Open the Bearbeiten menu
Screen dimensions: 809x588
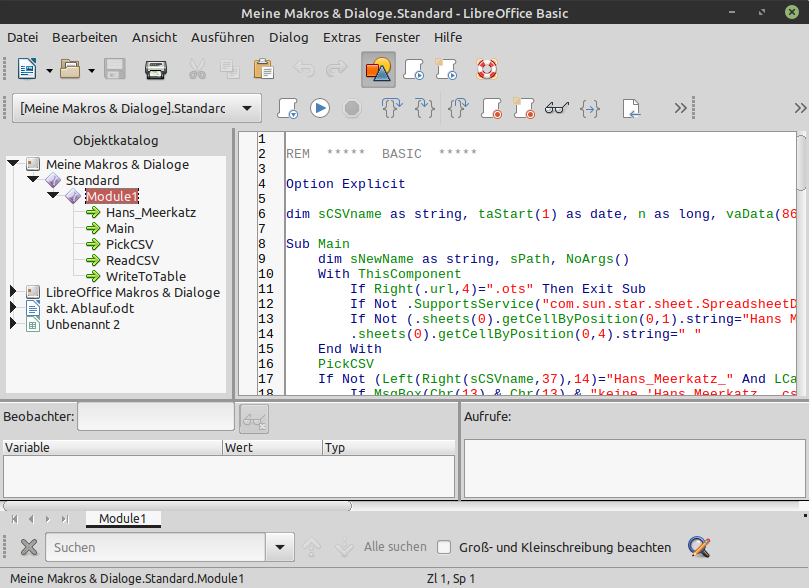click(x=85, y=38)
